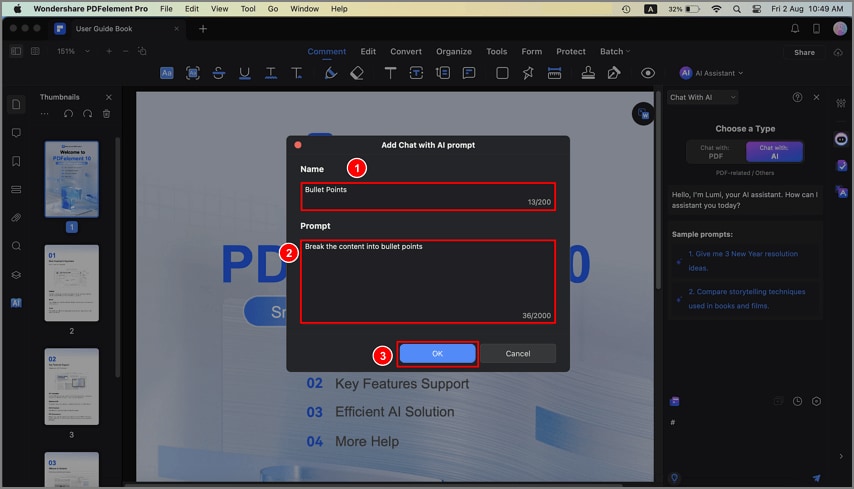
Task: Select the measure tool
Action: (554, 73)
